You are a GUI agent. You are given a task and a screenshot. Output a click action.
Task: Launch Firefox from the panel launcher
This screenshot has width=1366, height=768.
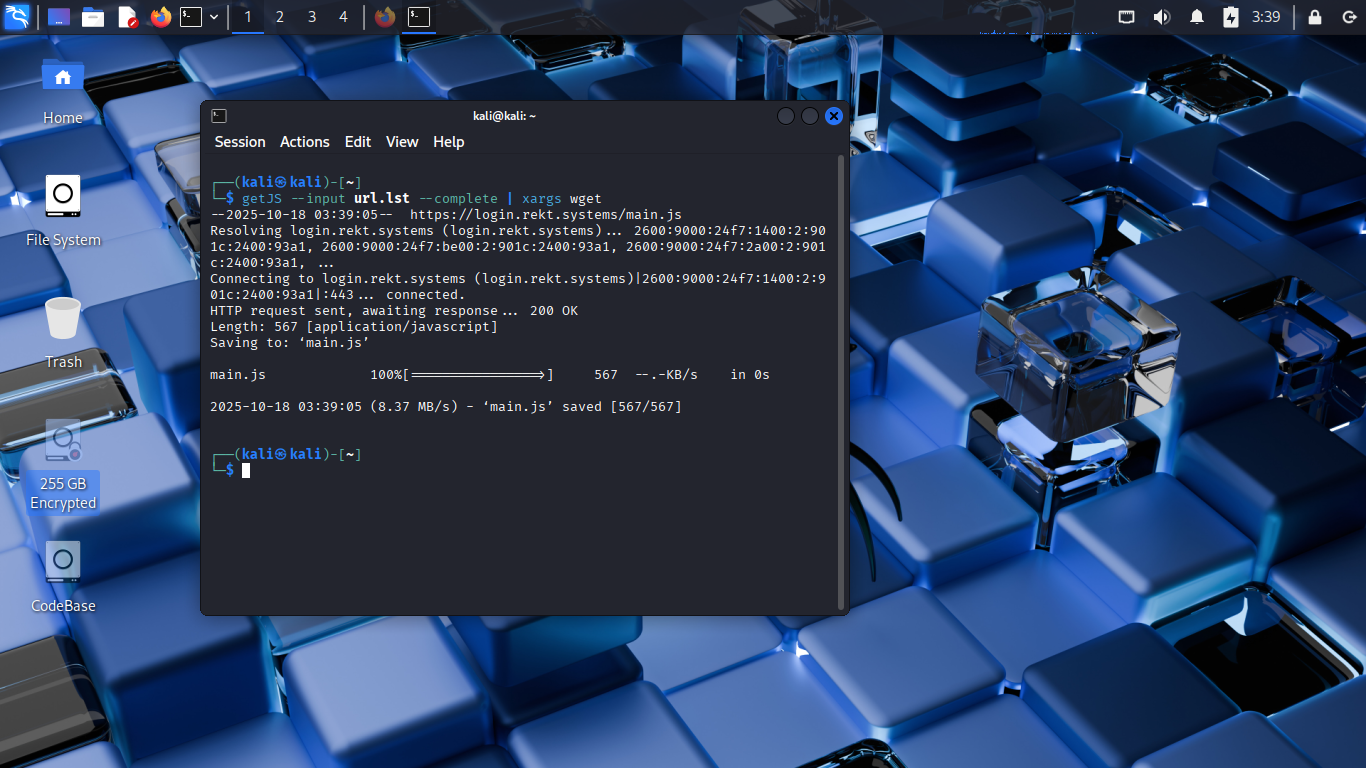click(x=160, y=17)
